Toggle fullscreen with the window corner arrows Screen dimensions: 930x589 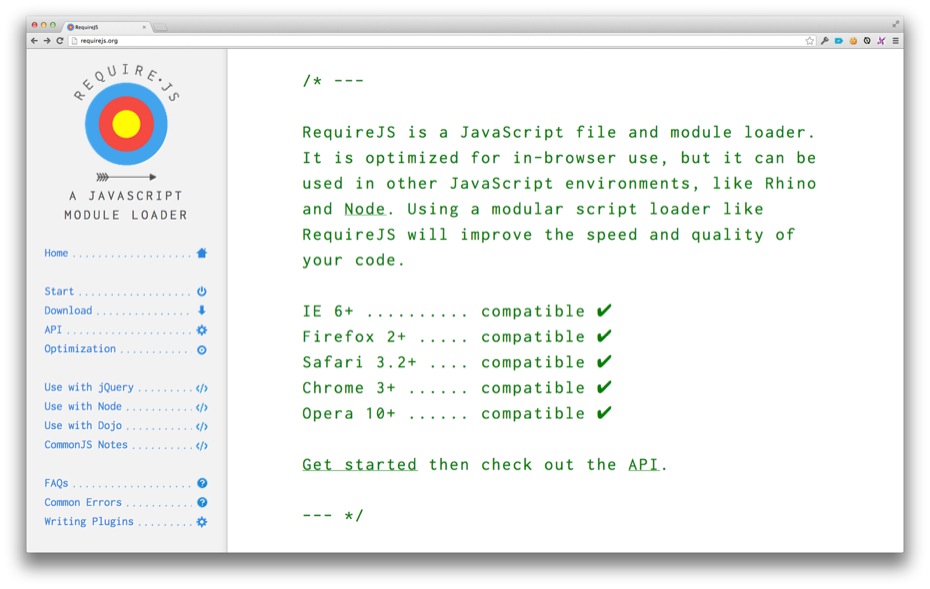coord(895,24)
